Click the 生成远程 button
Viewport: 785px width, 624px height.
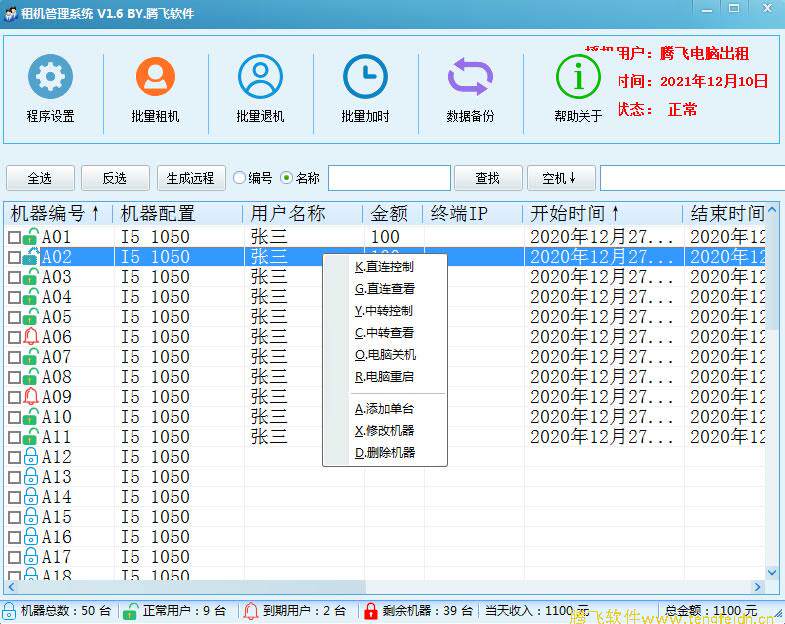[x=191, y=178]
